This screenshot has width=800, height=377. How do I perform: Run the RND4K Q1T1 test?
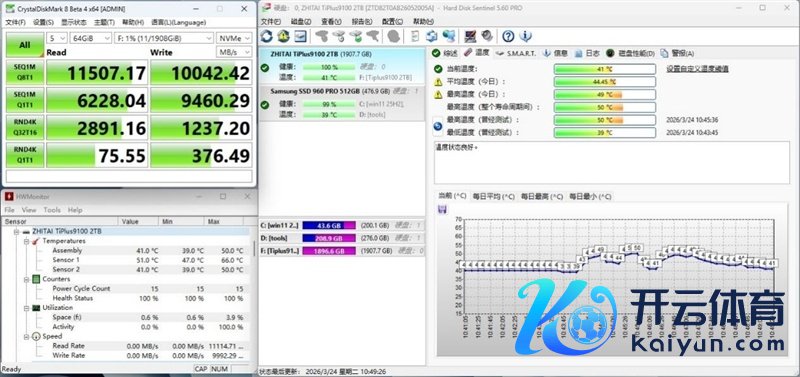click(25, 155)
